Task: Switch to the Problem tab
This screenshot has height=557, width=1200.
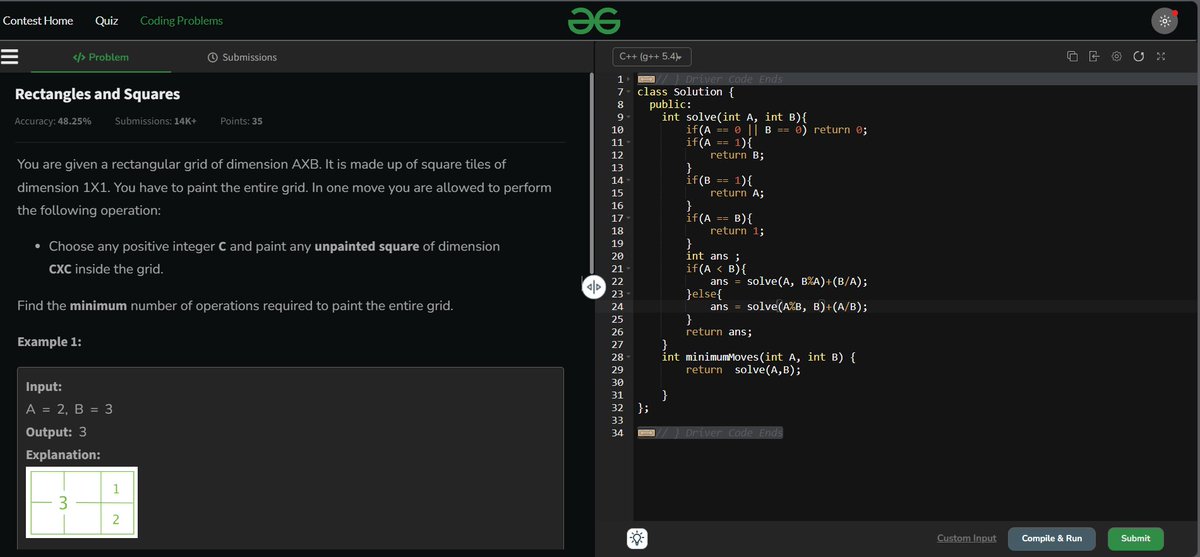Action: click(x=101, y=57)
